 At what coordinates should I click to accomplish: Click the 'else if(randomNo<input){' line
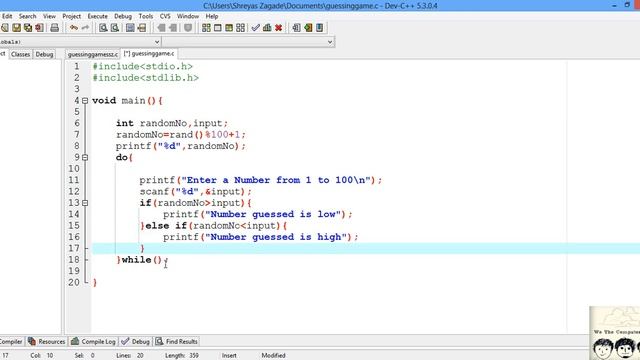[x=213, y=226]
